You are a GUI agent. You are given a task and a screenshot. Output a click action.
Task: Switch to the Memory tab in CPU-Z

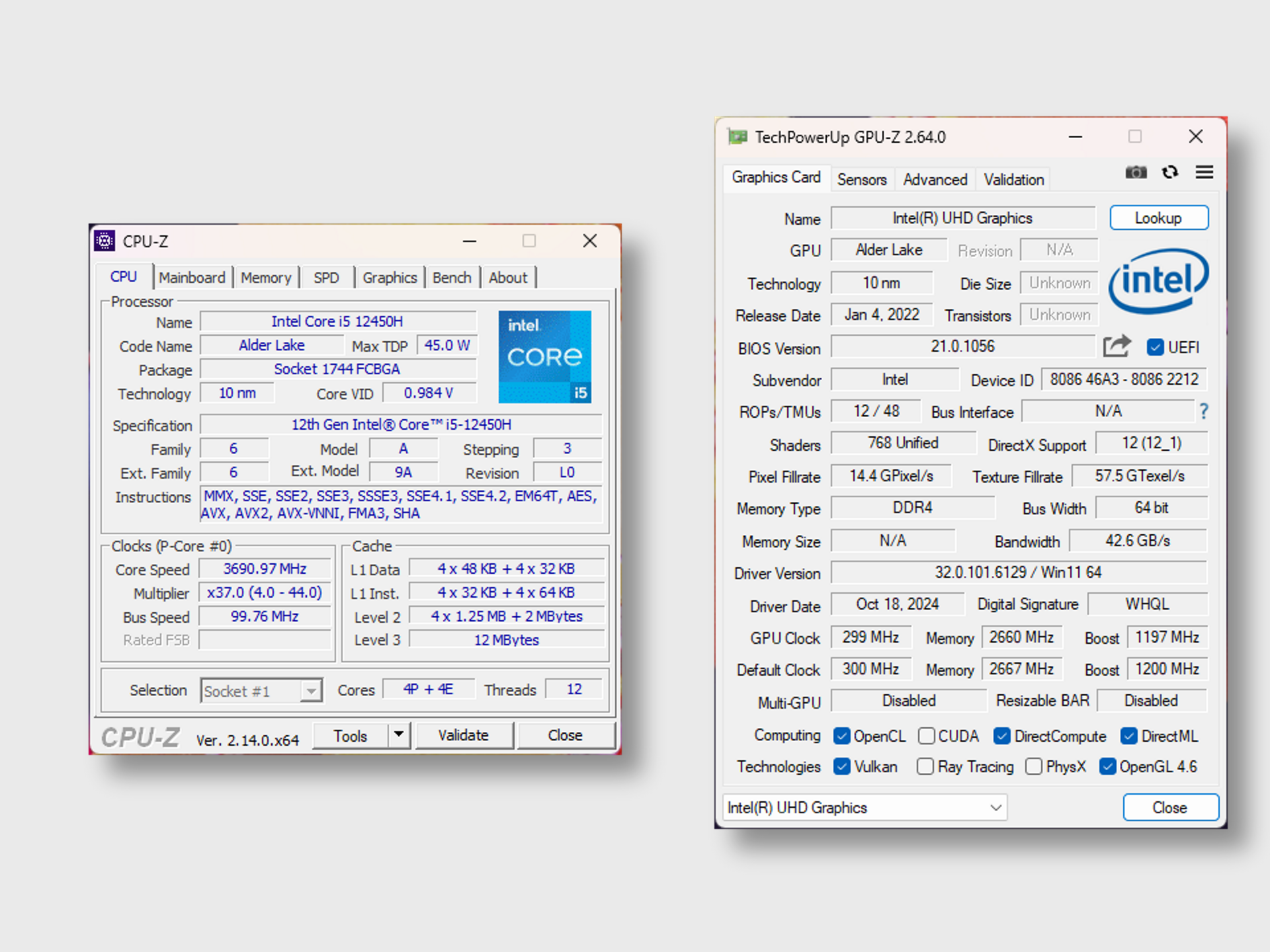pos(266,278)
